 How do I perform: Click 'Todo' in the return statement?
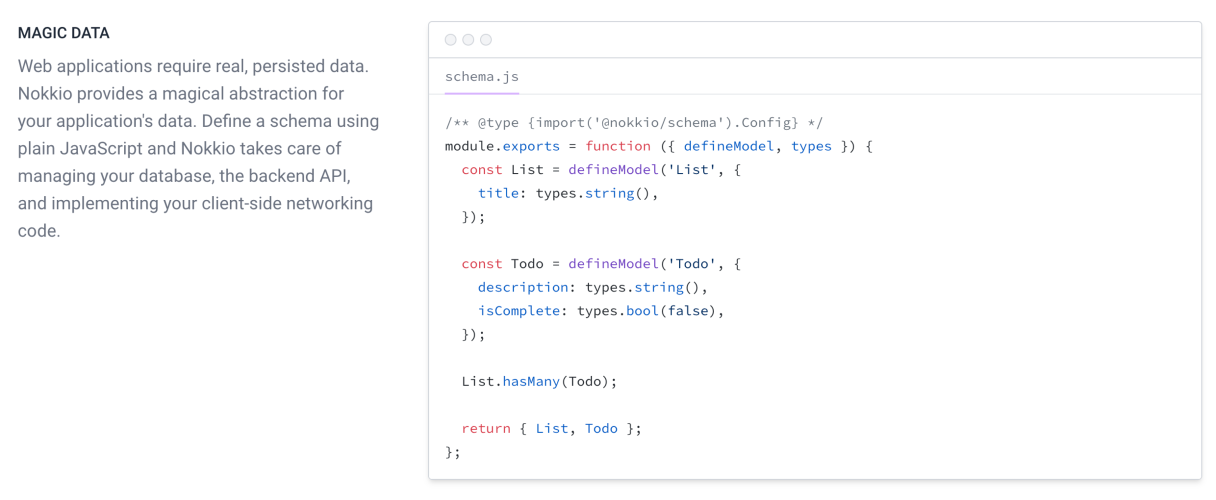pyautogui.click(x=601, y=428)
